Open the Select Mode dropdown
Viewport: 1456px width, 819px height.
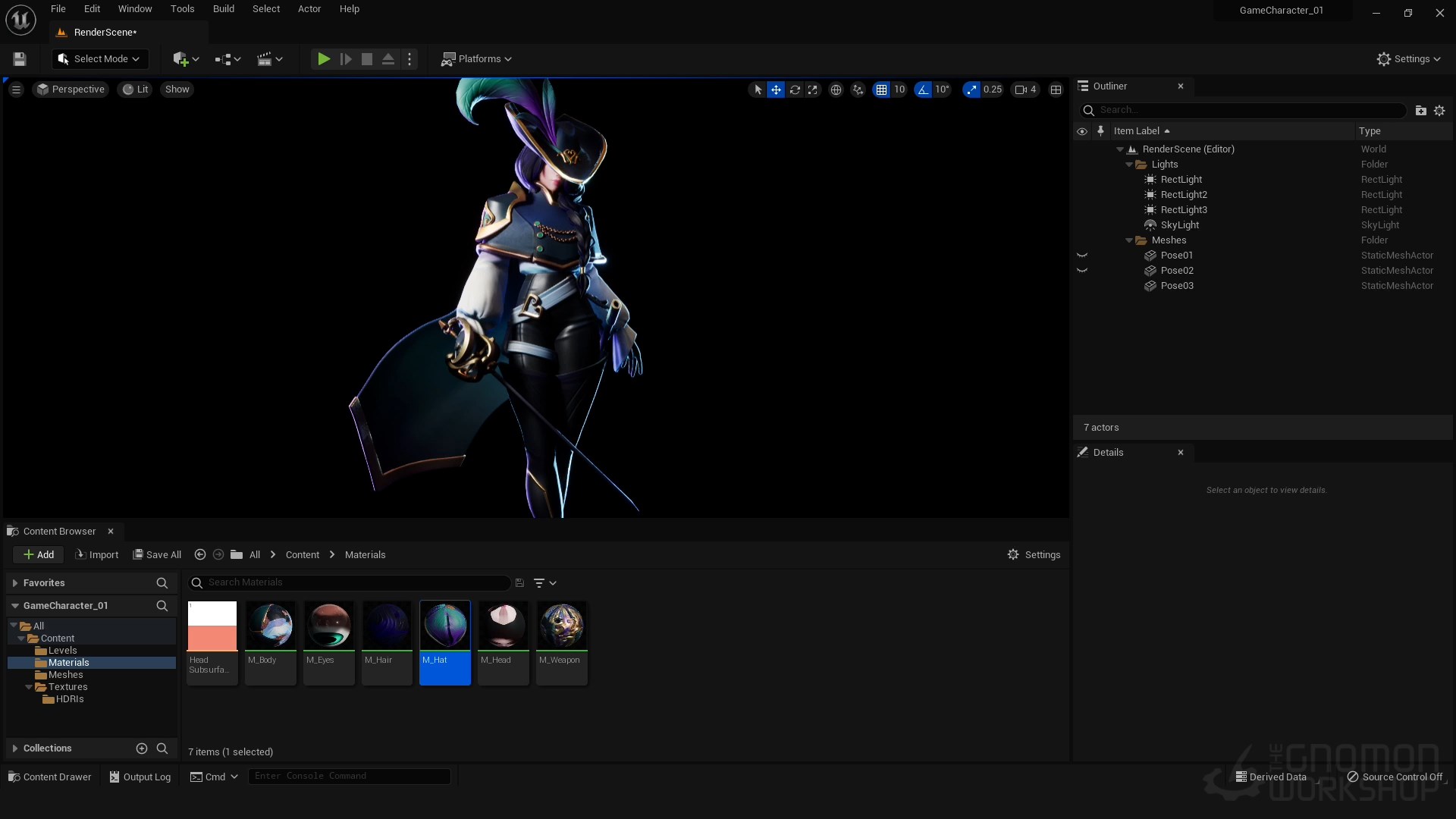(x=99, y=59)
